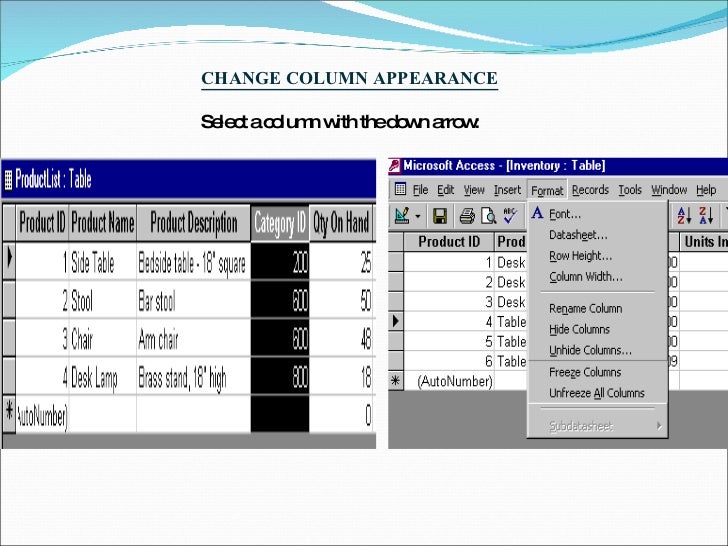Select Freeze Columns menu entry
Image resolution: width=728 pixels, height=546 pixels.
point(597,372)
